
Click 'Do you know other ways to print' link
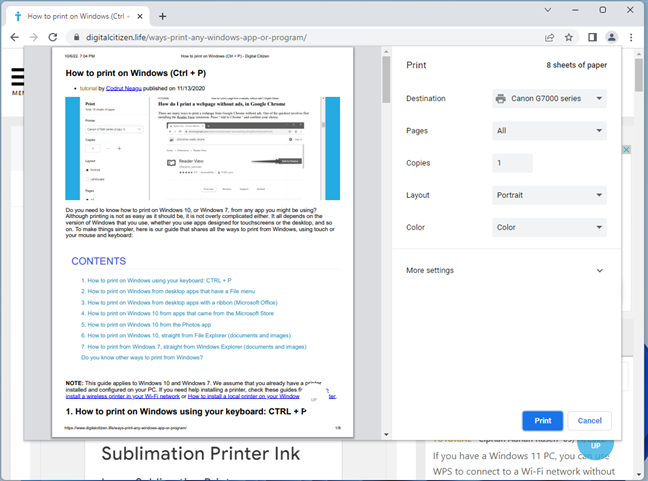(142, 358)
